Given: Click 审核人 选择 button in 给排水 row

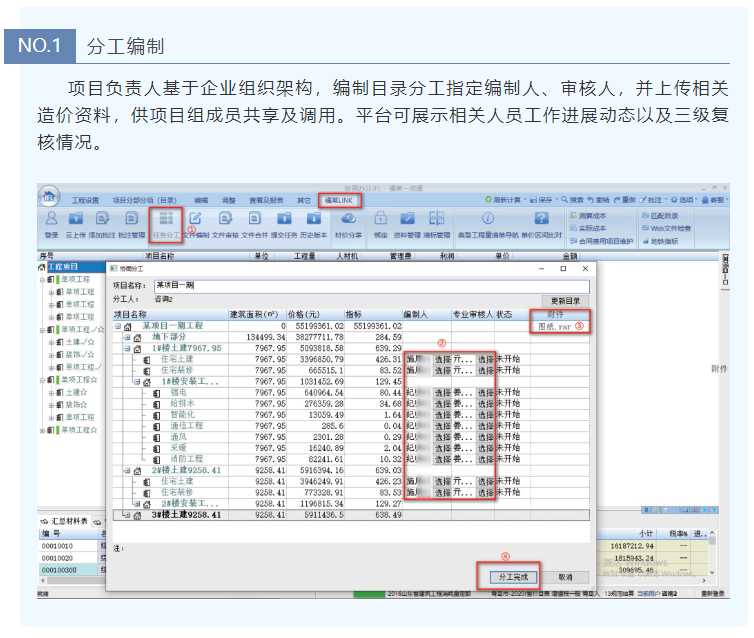Looking at the screenshot, I should coord(486,404).
